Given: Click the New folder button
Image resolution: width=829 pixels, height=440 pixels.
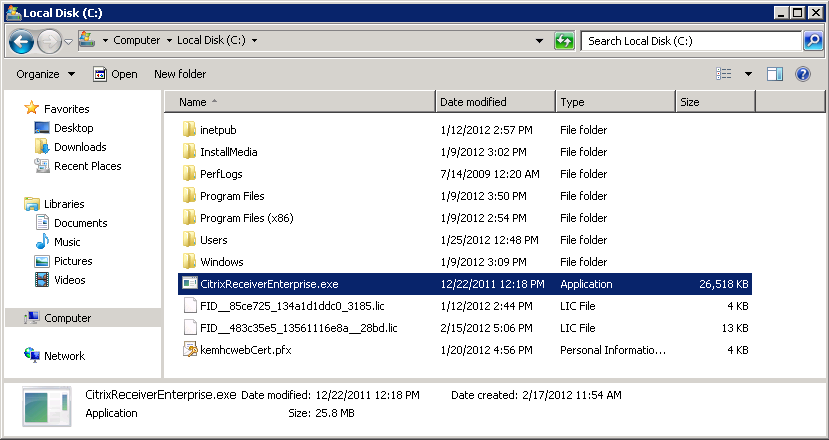Looking at the screenshot, I should (x=180, y=74).
